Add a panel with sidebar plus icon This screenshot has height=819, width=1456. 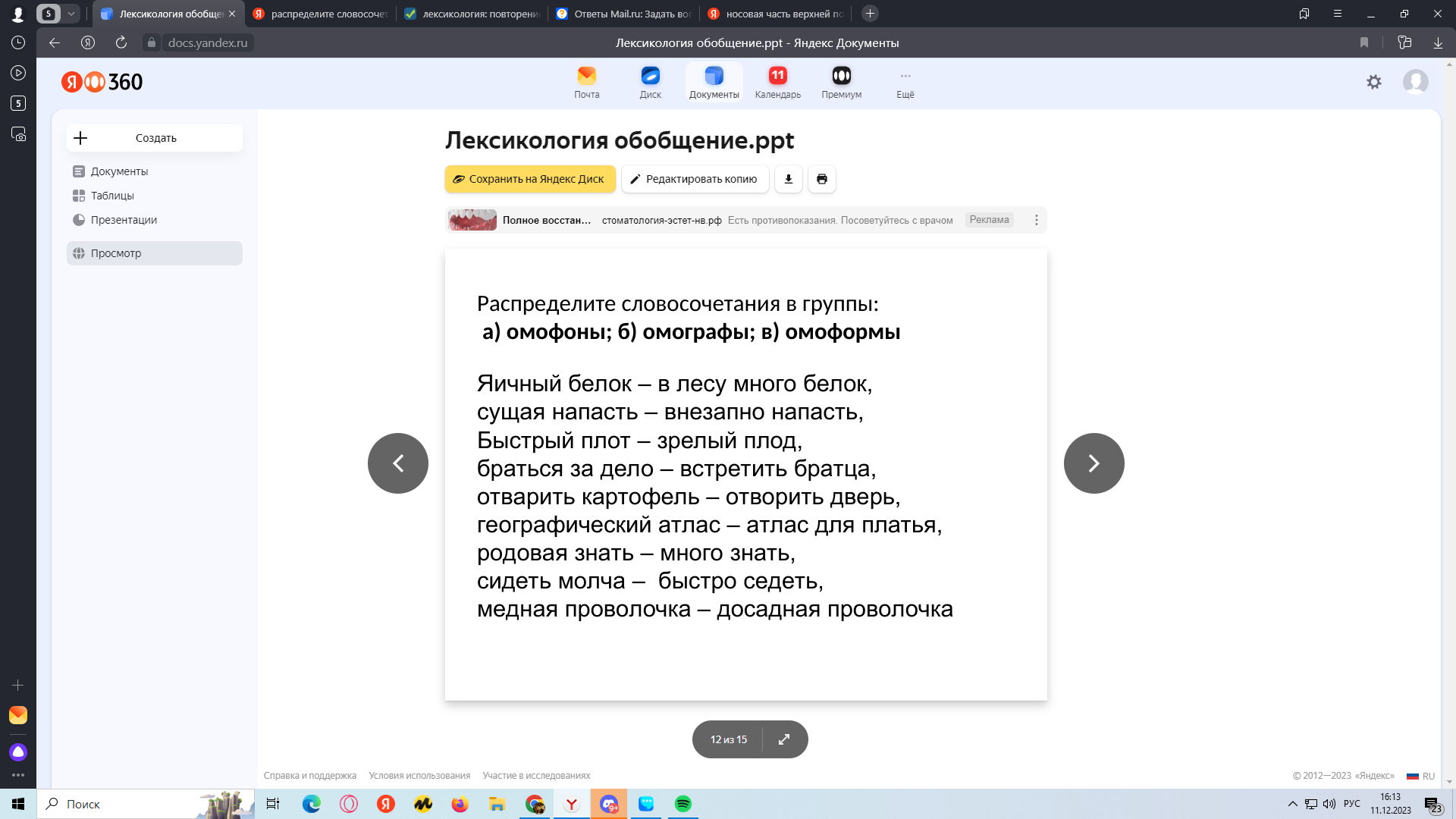coord(18,685)
